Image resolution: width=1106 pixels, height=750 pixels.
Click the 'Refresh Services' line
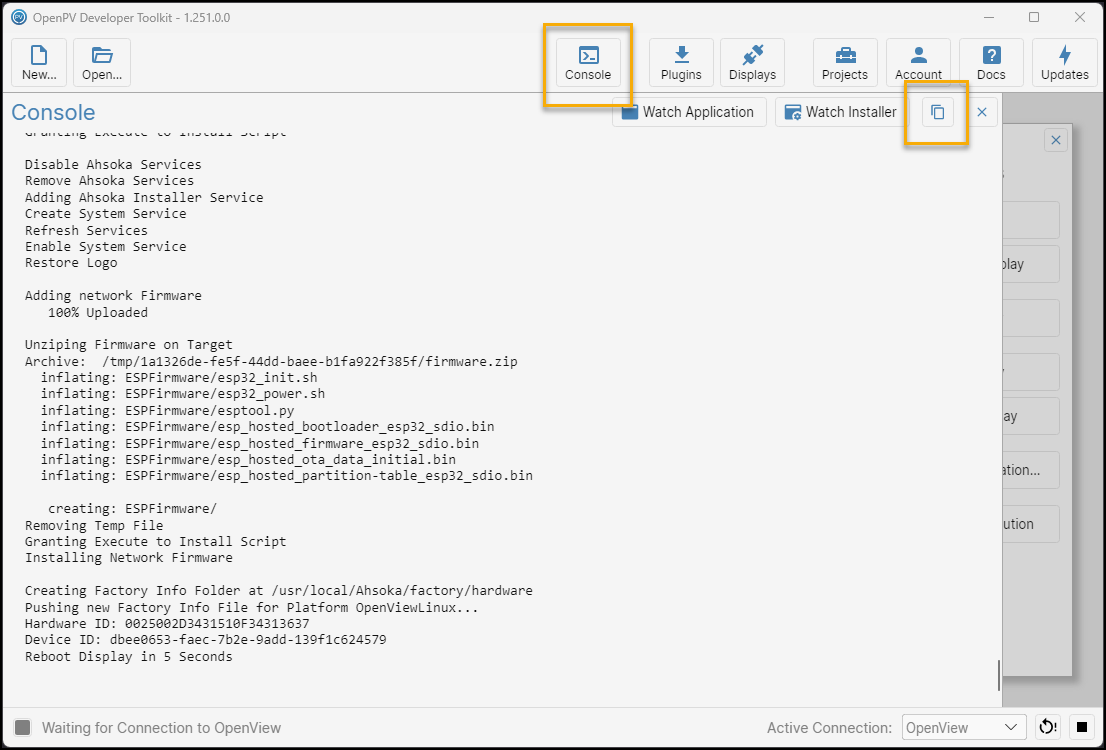(86, 231)
